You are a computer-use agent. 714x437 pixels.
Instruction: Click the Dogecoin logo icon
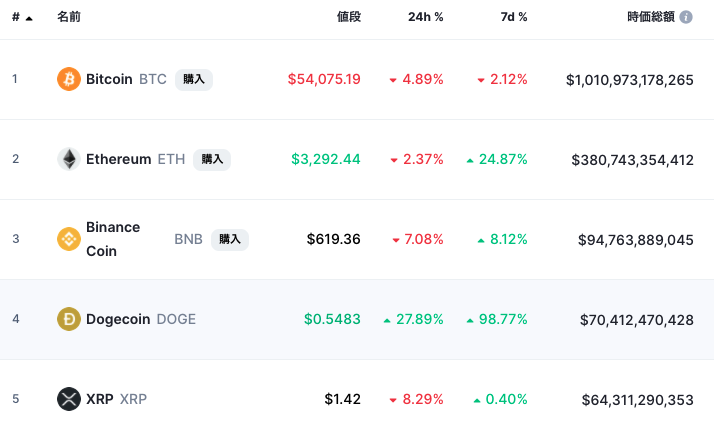point(69,319)
